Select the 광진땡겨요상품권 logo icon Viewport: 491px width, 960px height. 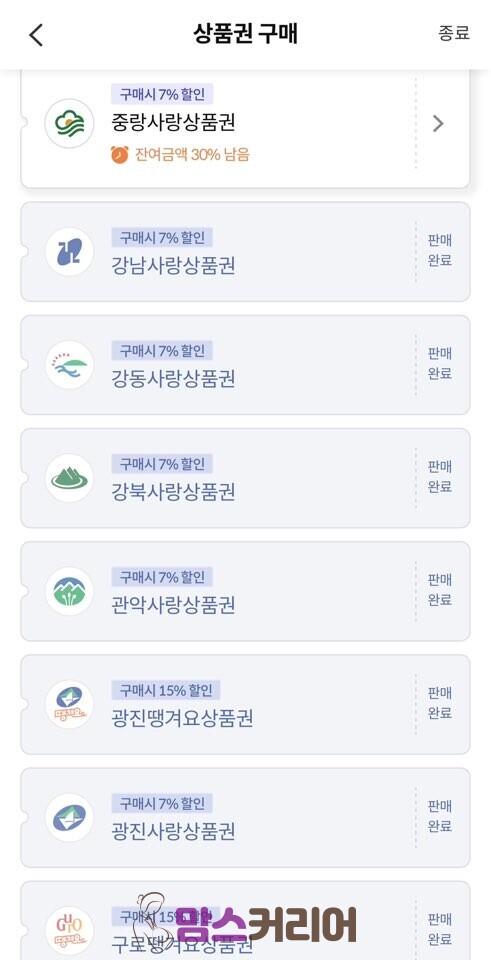click(69, 705)
